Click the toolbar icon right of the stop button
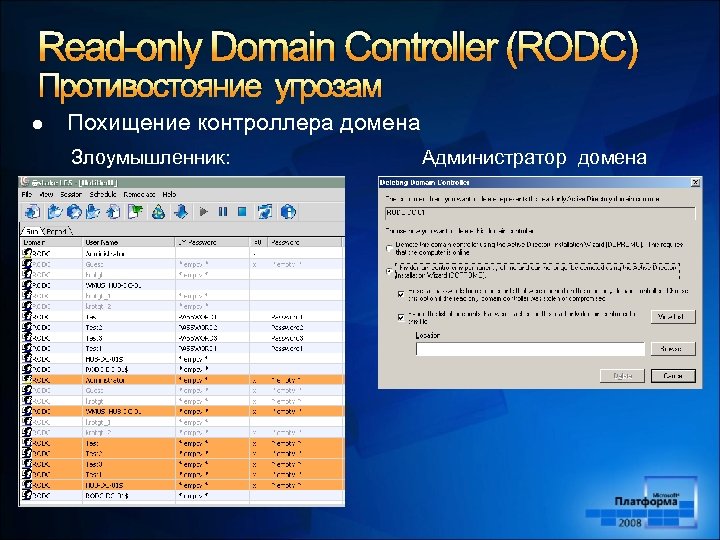Viewport: 720px width, 540px height. pos(265,212)
